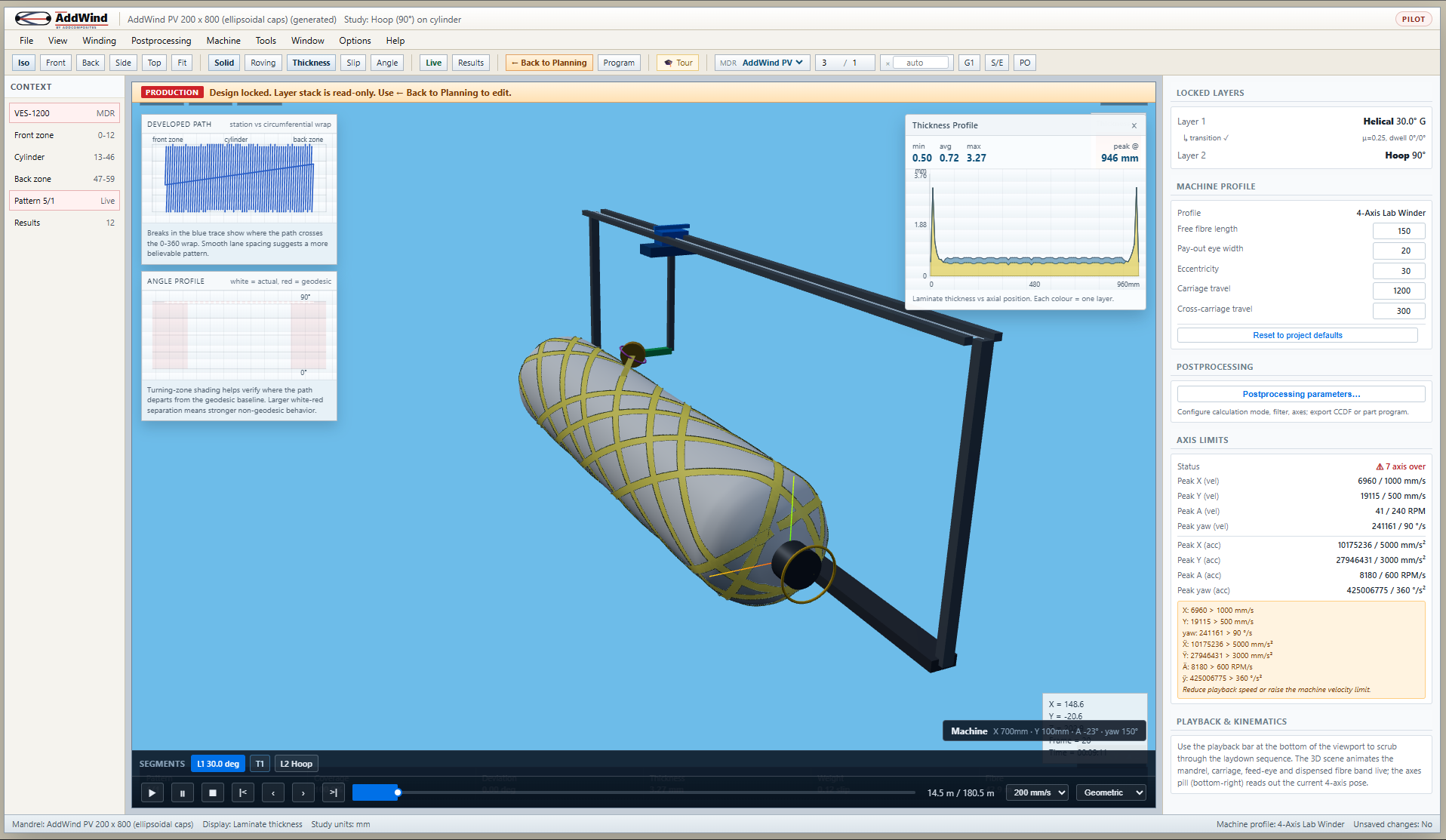This screenshot has height=840, width=1446.
Task: Click the 7 axis over warning status
Action: point(1401,466)
